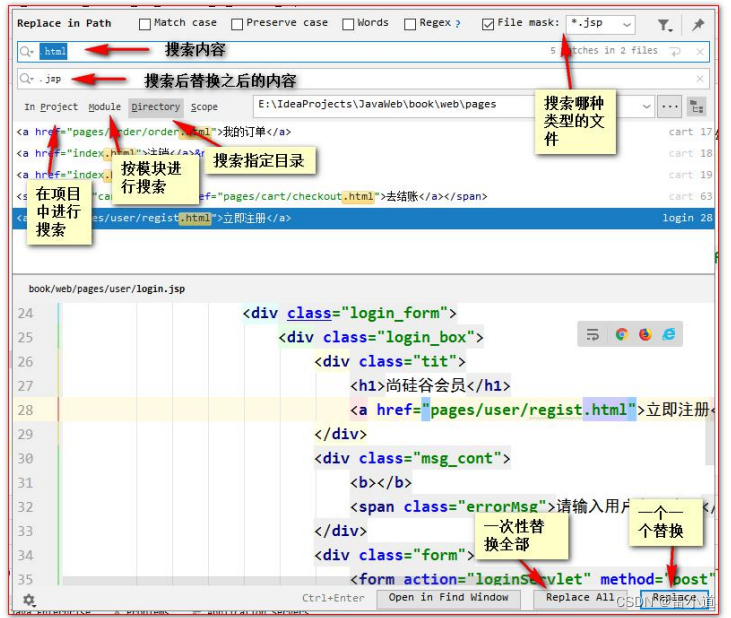The height and width of the screenshot is (618, 731).
Task: Expand the File mask *.jsp dropdown
Action: (x=627, y=24)
